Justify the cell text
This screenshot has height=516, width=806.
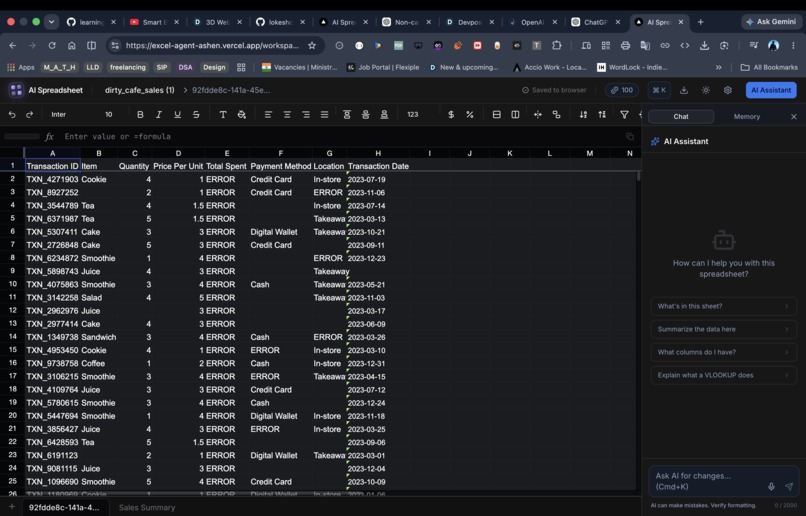point(324,115)
